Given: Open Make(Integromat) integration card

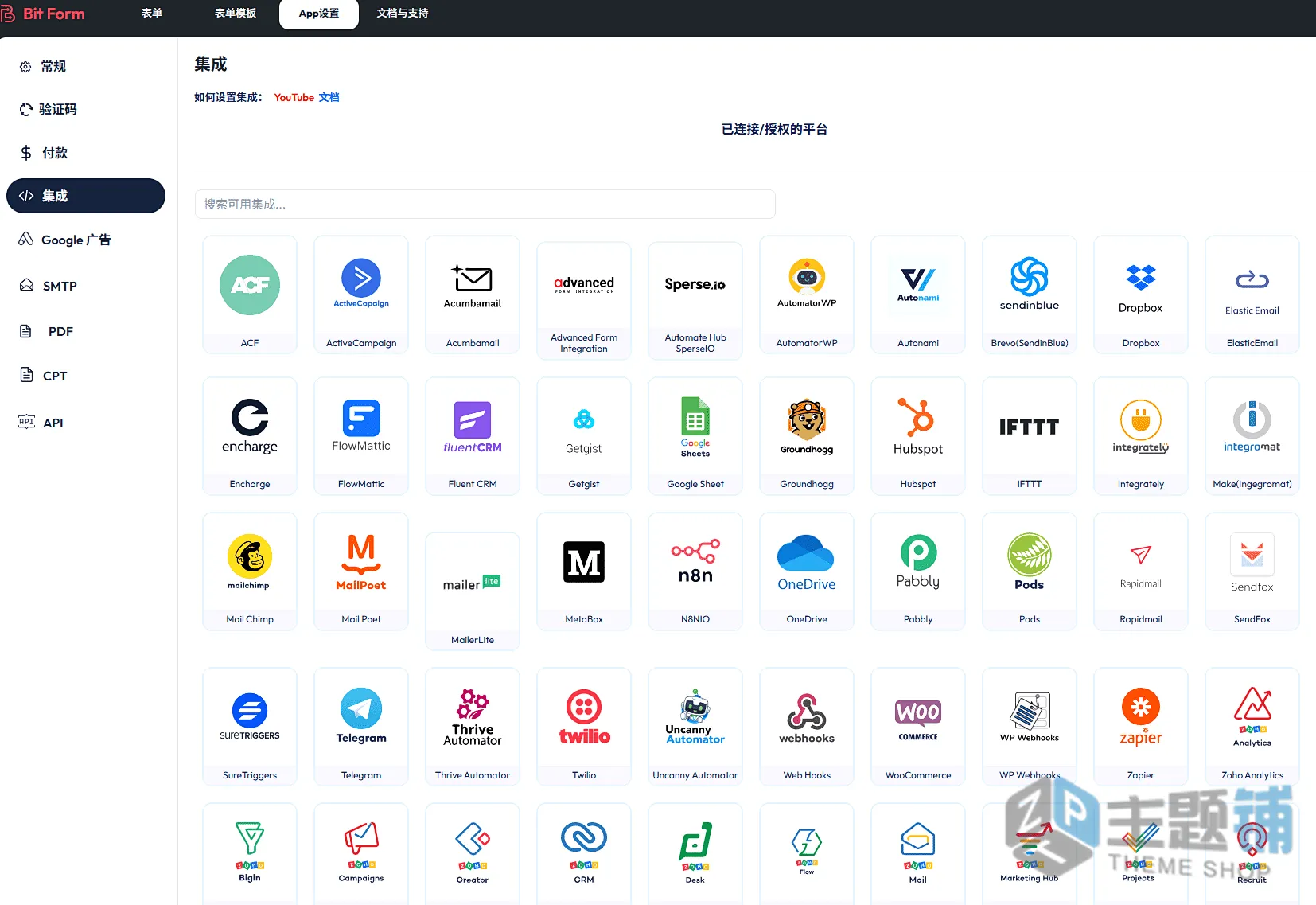Looking at the screenshot, I should (x=1252, y=436).
